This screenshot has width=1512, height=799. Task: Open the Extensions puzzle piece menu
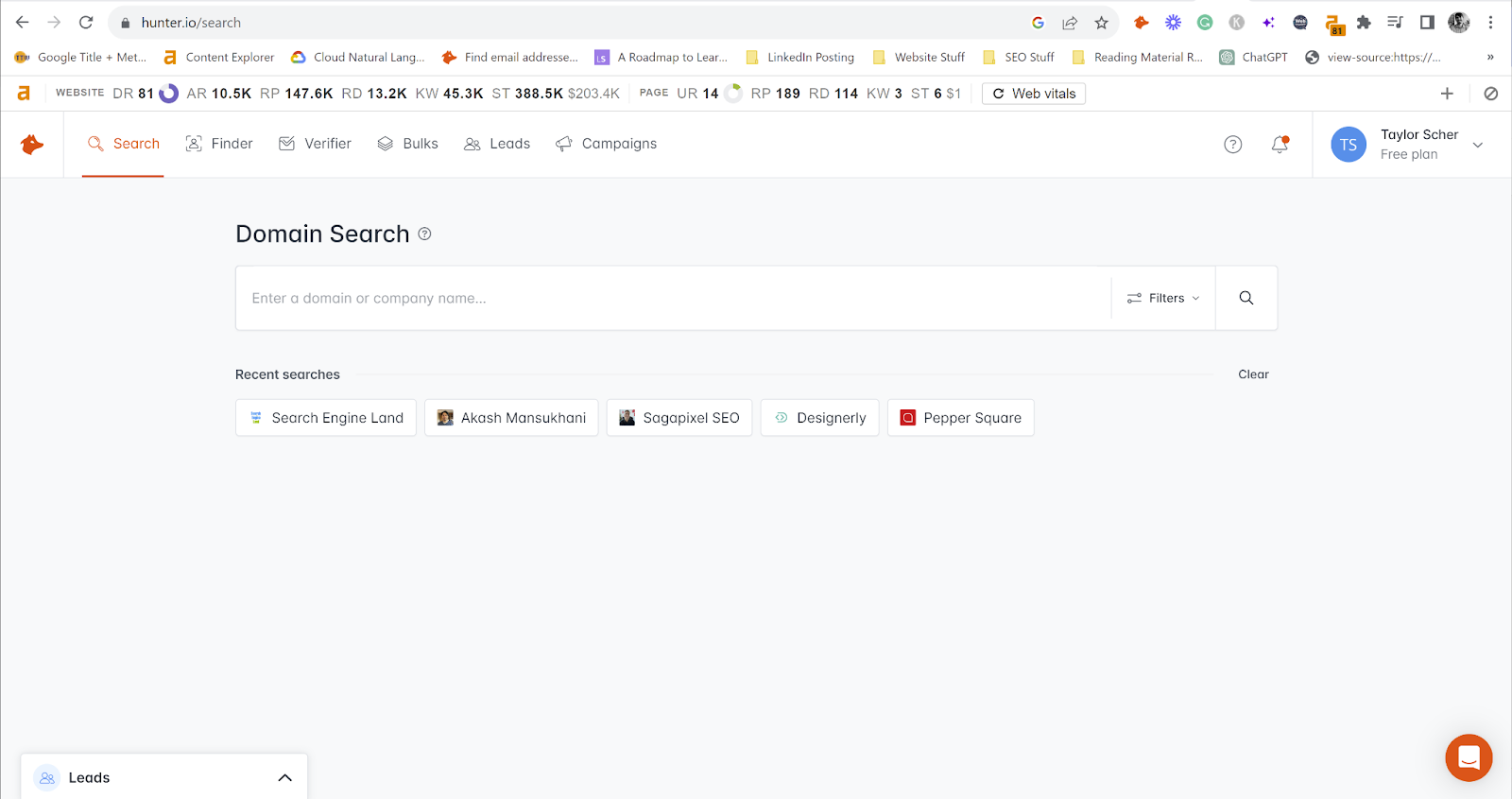point(1364,23)
